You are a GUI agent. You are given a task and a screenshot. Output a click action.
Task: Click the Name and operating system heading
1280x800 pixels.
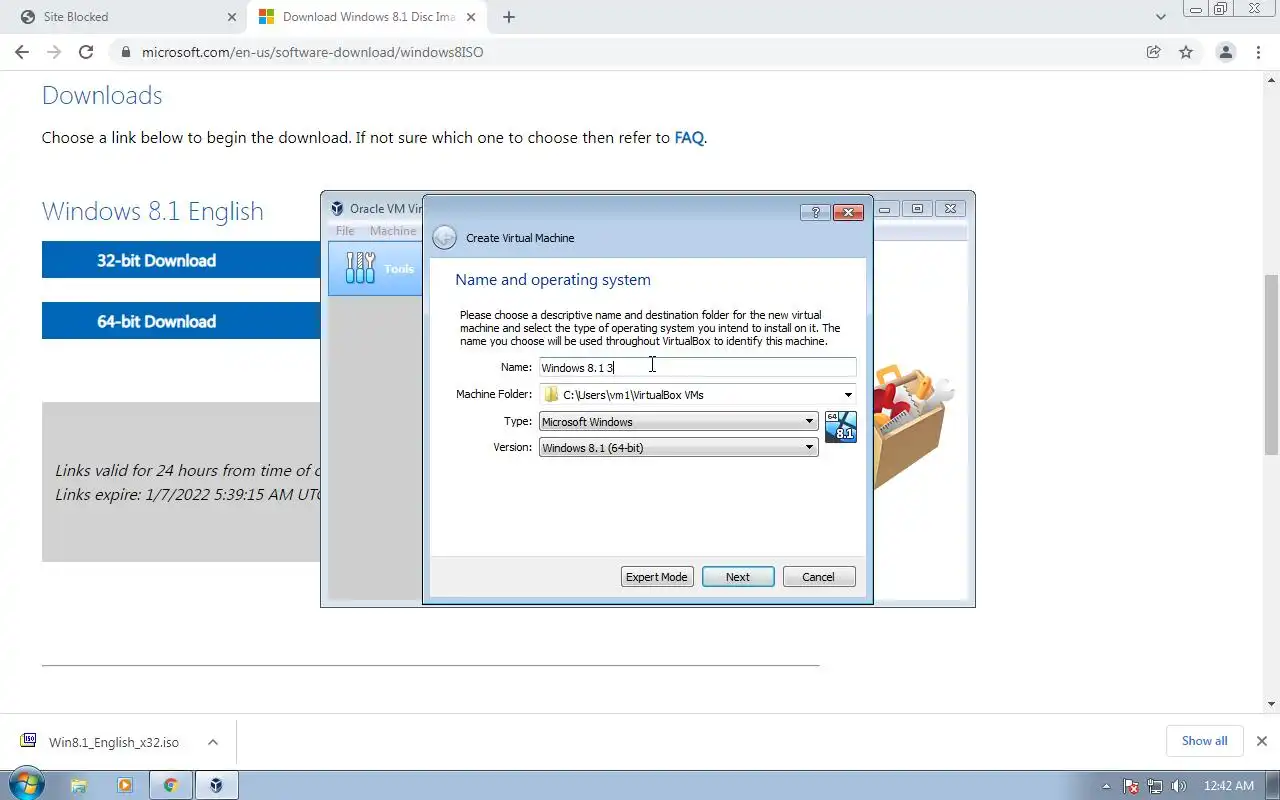(553, 280)
